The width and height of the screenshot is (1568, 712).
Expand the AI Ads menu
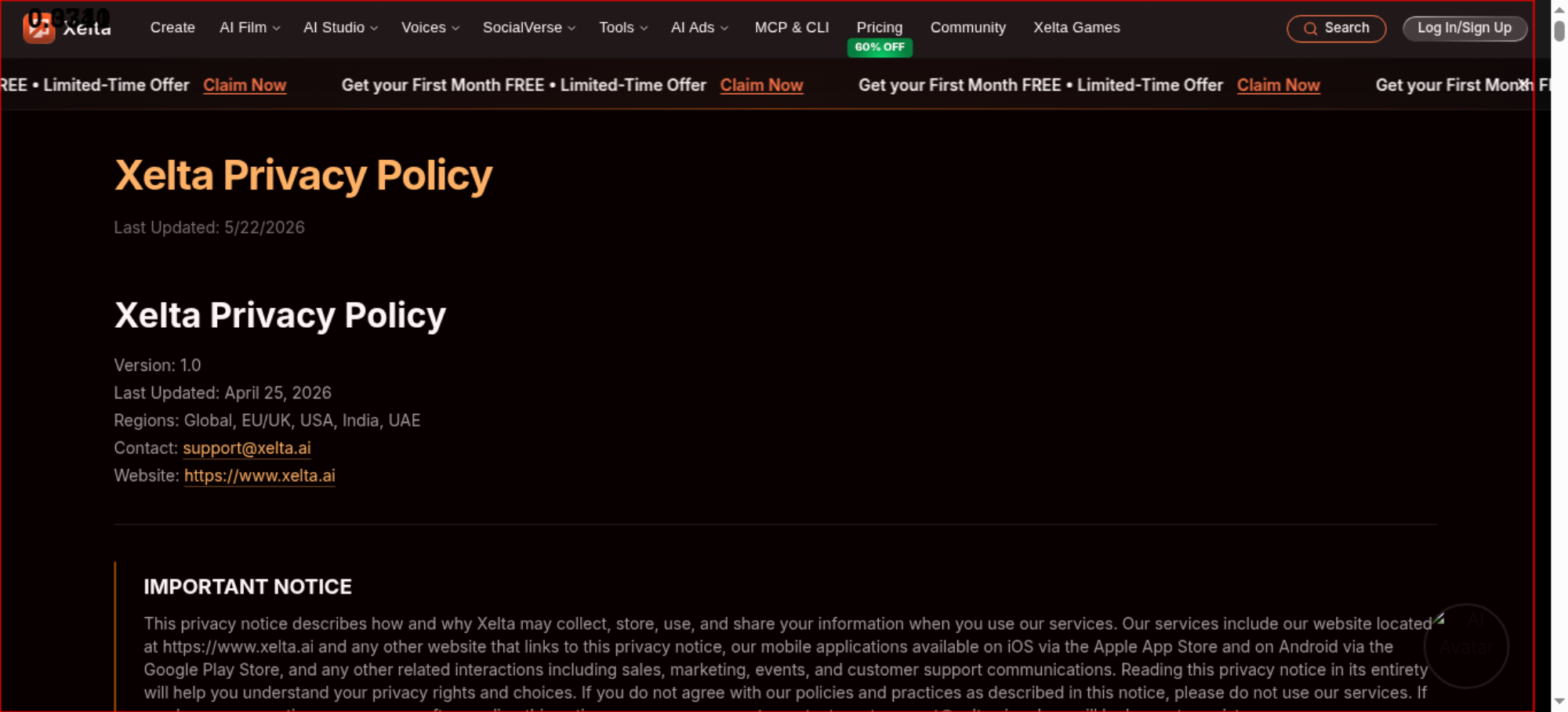click(x=699, y=27)
